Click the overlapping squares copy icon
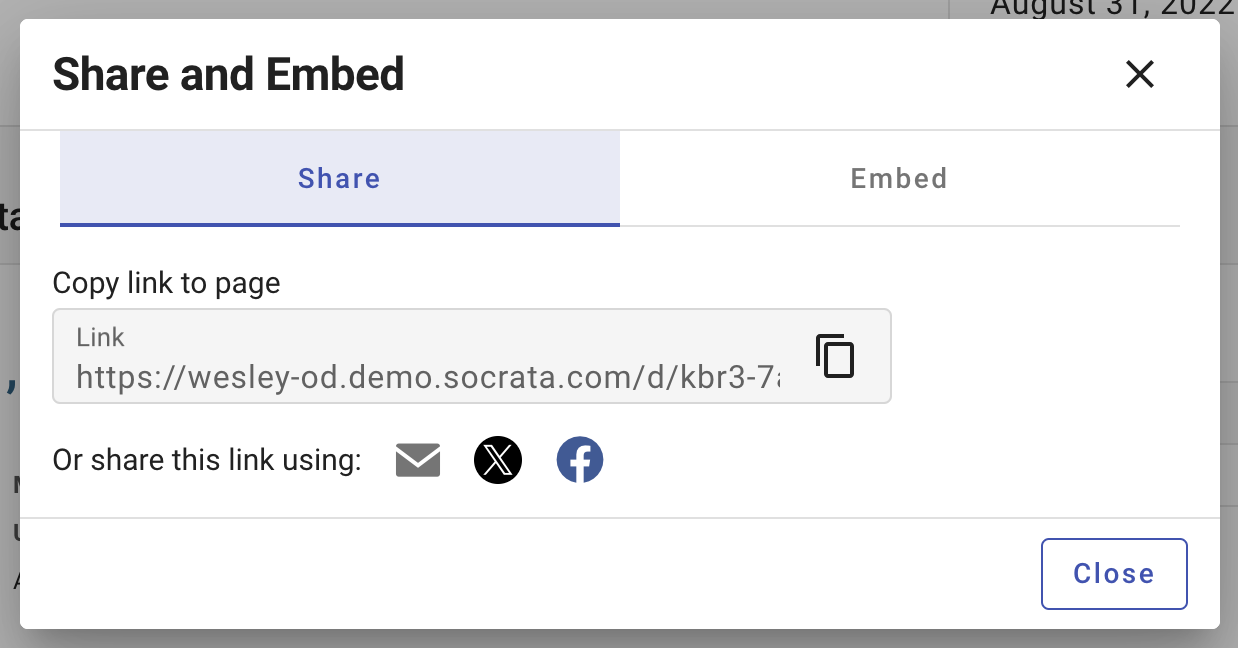 (x=835, y=356)
